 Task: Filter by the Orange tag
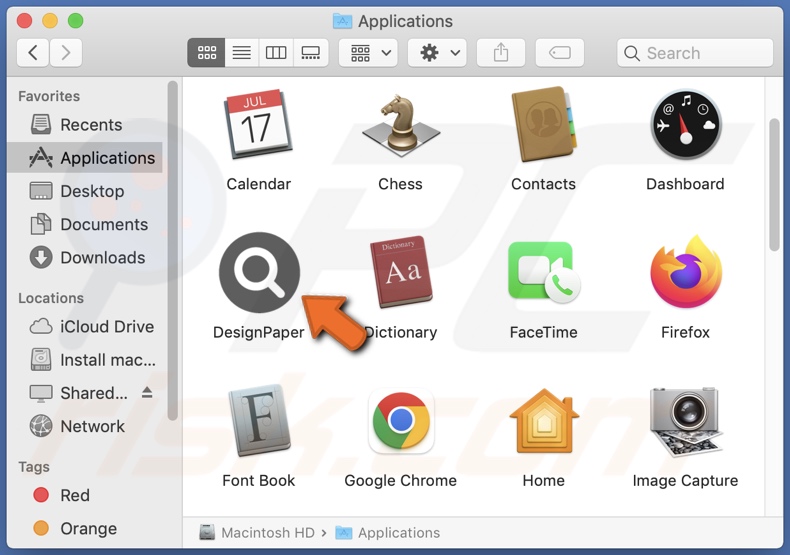point(85,528)
